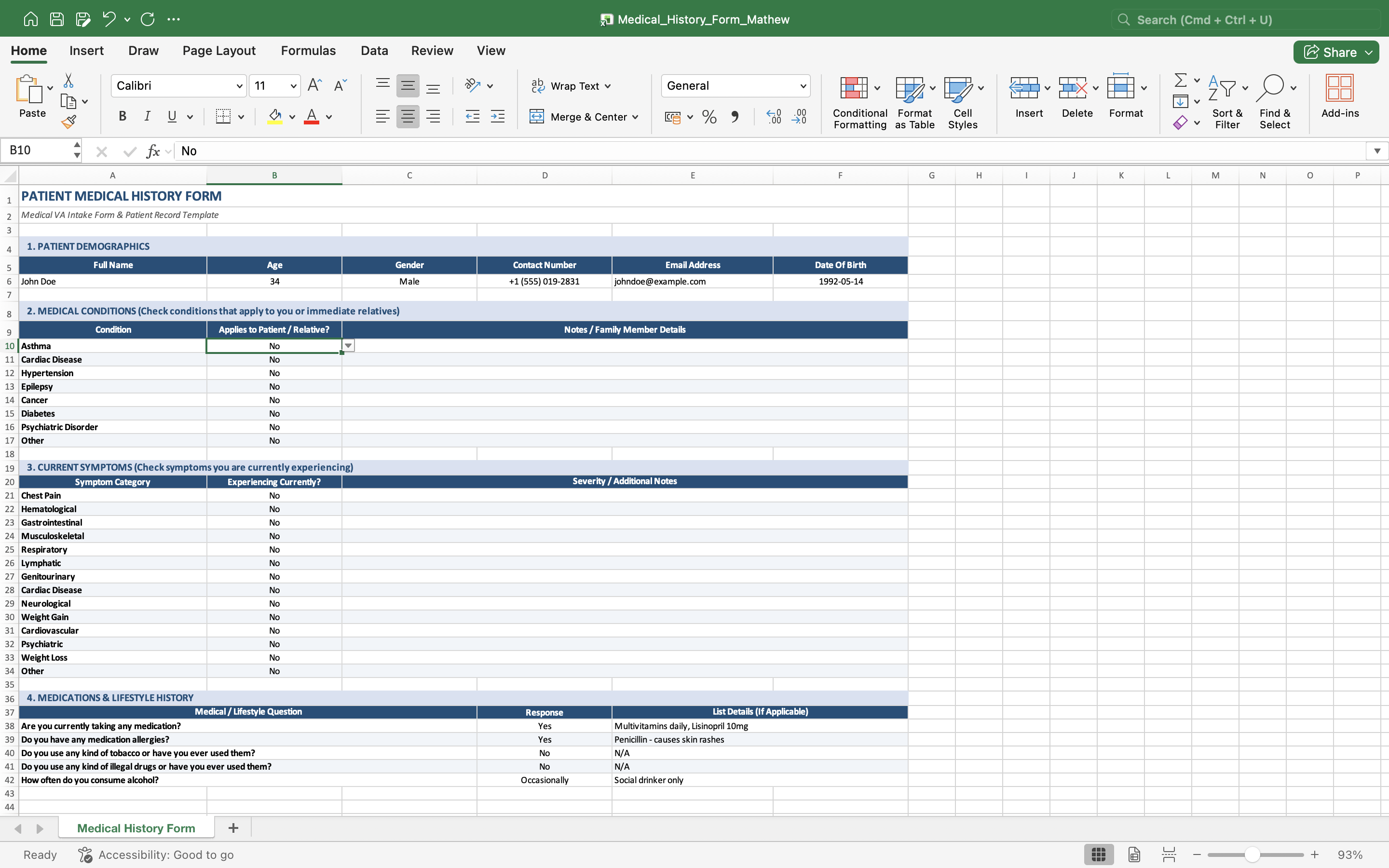The width and height of the screenshot is (1389, 868).
Task: Open the General number format dropdown
Action: tap(803, 86)
